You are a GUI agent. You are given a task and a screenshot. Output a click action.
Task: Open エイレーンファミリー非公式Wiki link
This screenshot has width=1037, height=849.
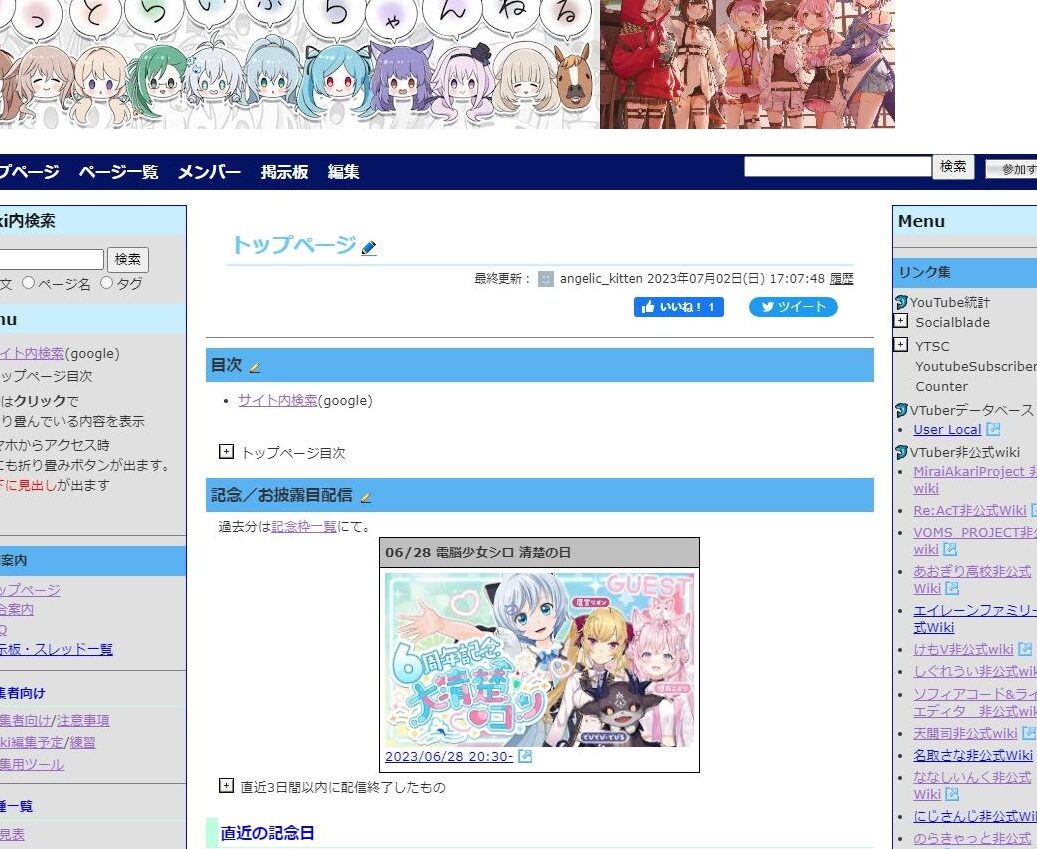(975, 619)
